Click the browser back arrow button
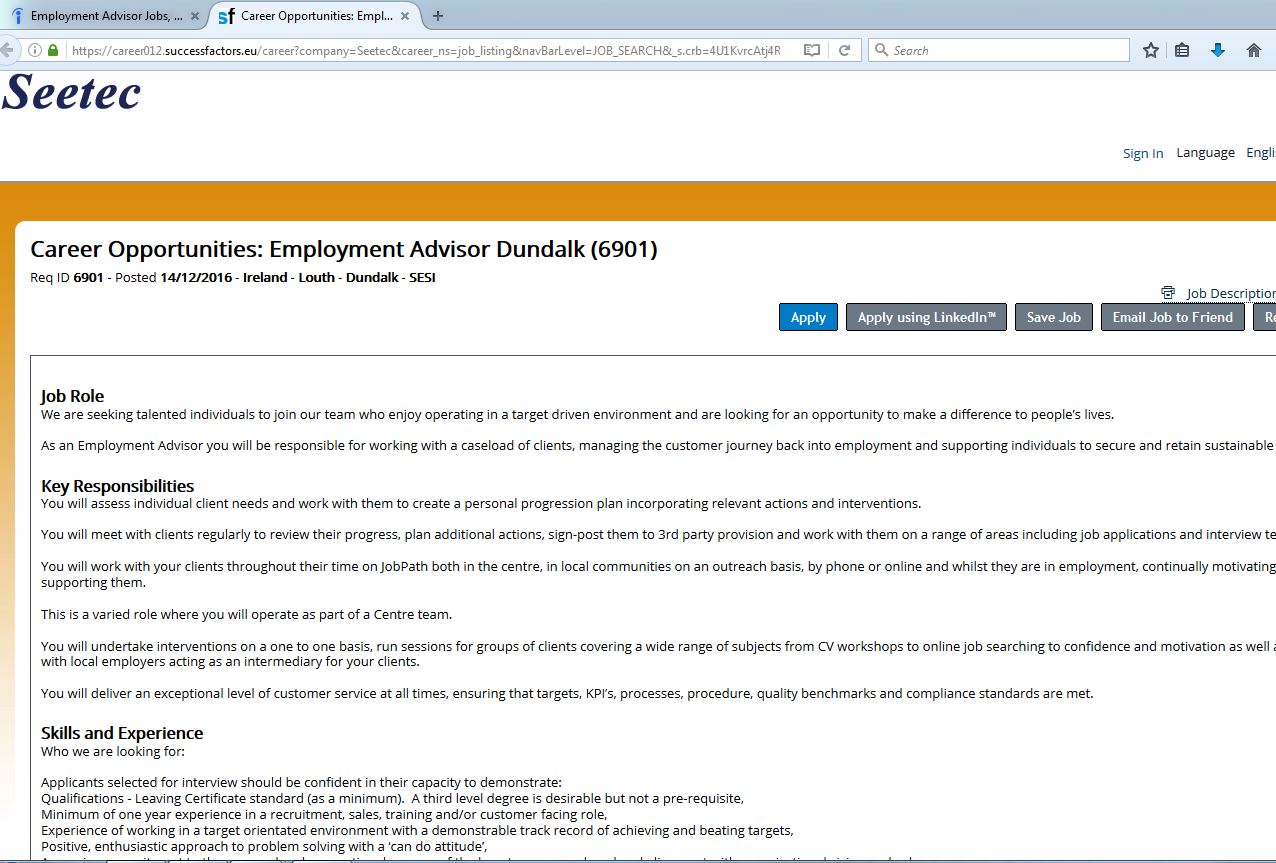The width and height of the screenshot is (1276, 863). [6, 50]
